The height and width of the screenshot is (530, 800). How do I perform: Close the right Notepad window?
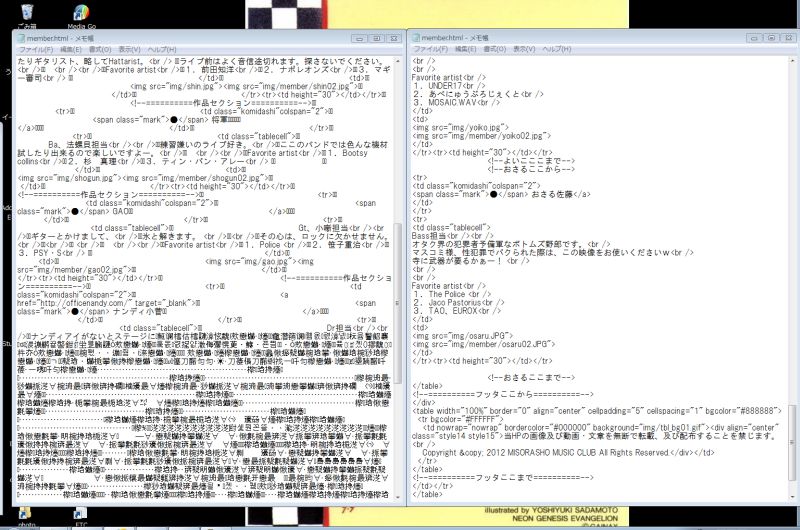point(789,38)
